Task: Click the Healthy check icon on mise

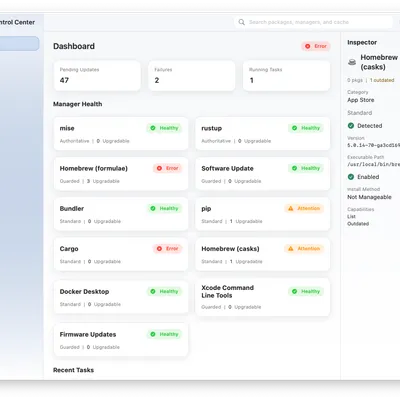Action: click(x=153, y=128)
